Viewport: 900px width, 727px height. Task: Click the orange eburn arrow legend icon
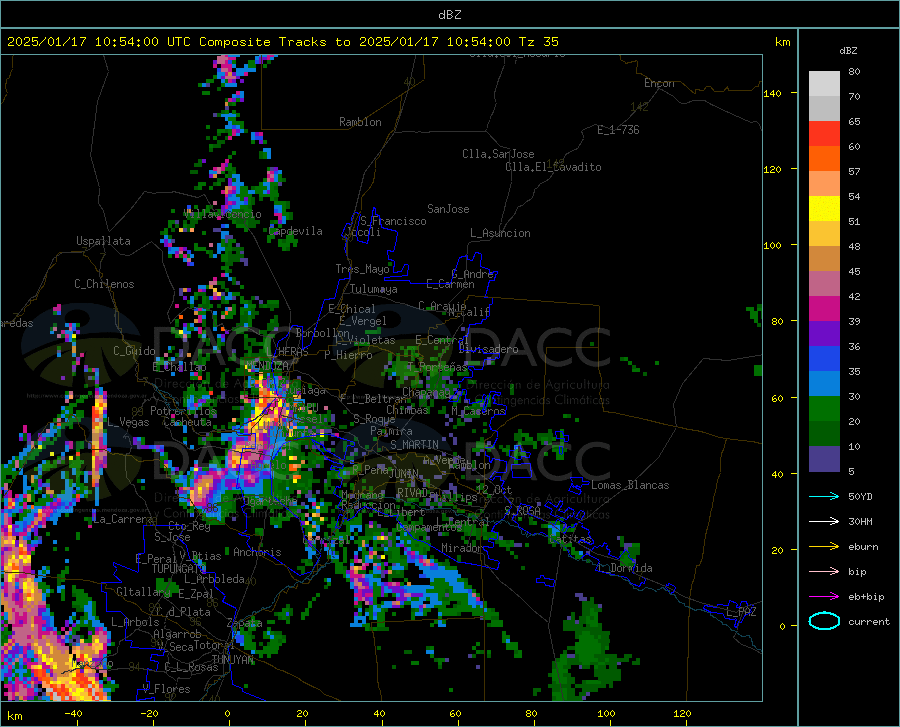click(x=824, y=546)
